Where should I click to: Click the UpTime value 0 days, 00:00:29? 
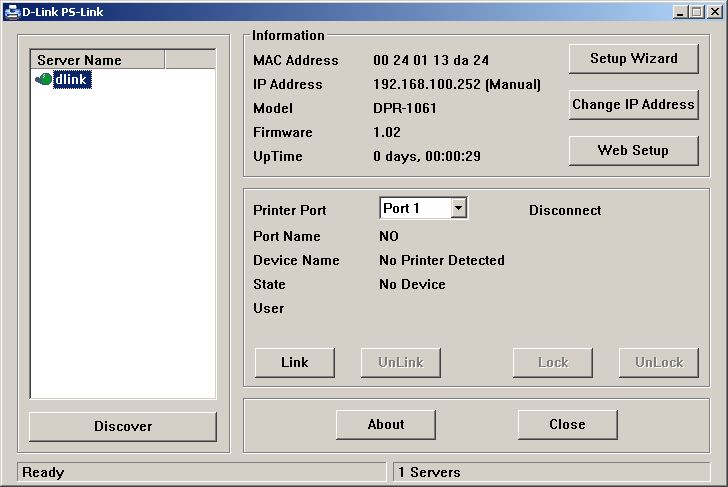[x=427, y=156]
